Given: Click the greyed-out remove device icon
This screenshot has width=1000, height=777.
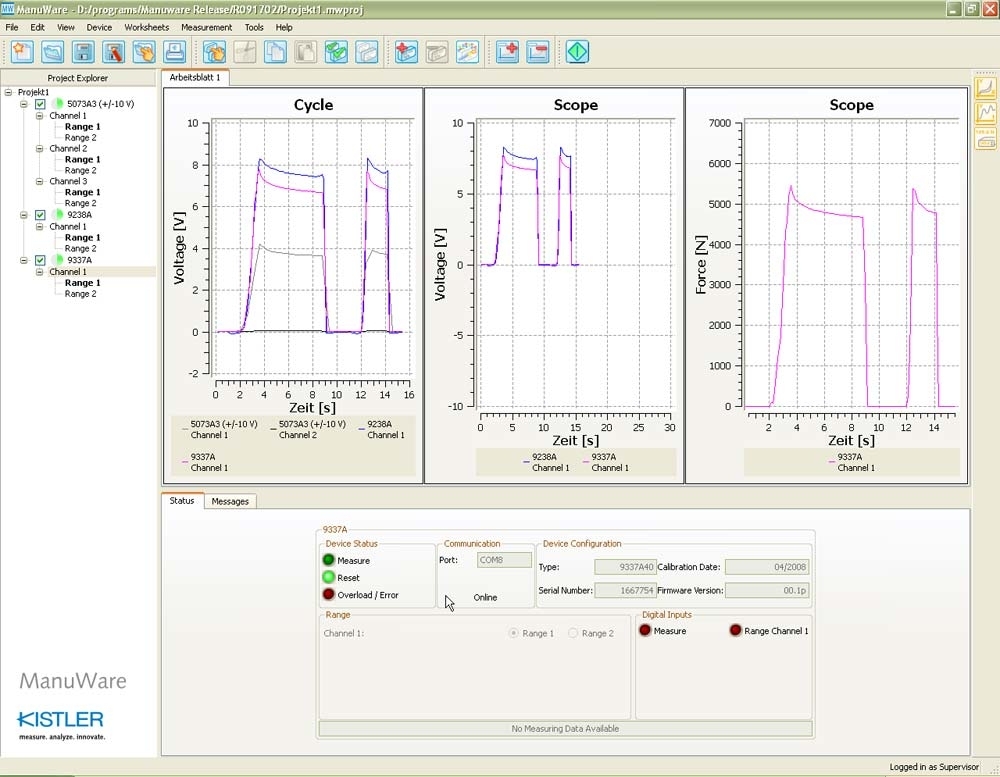Looking at the screenshot, I should [x=437, y=52].
